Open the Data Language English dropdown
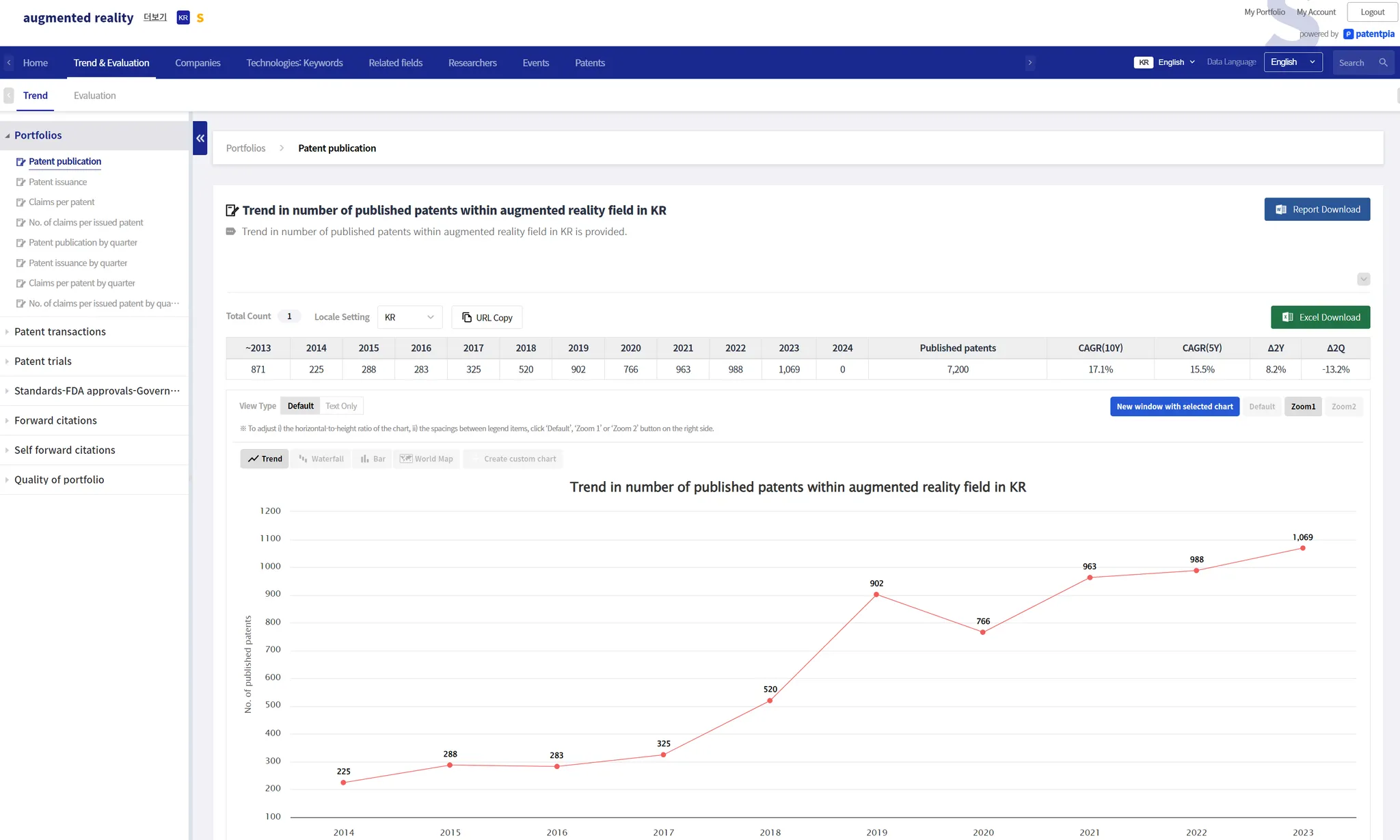Screen dimensions: 1400x840 point(1293,62)
